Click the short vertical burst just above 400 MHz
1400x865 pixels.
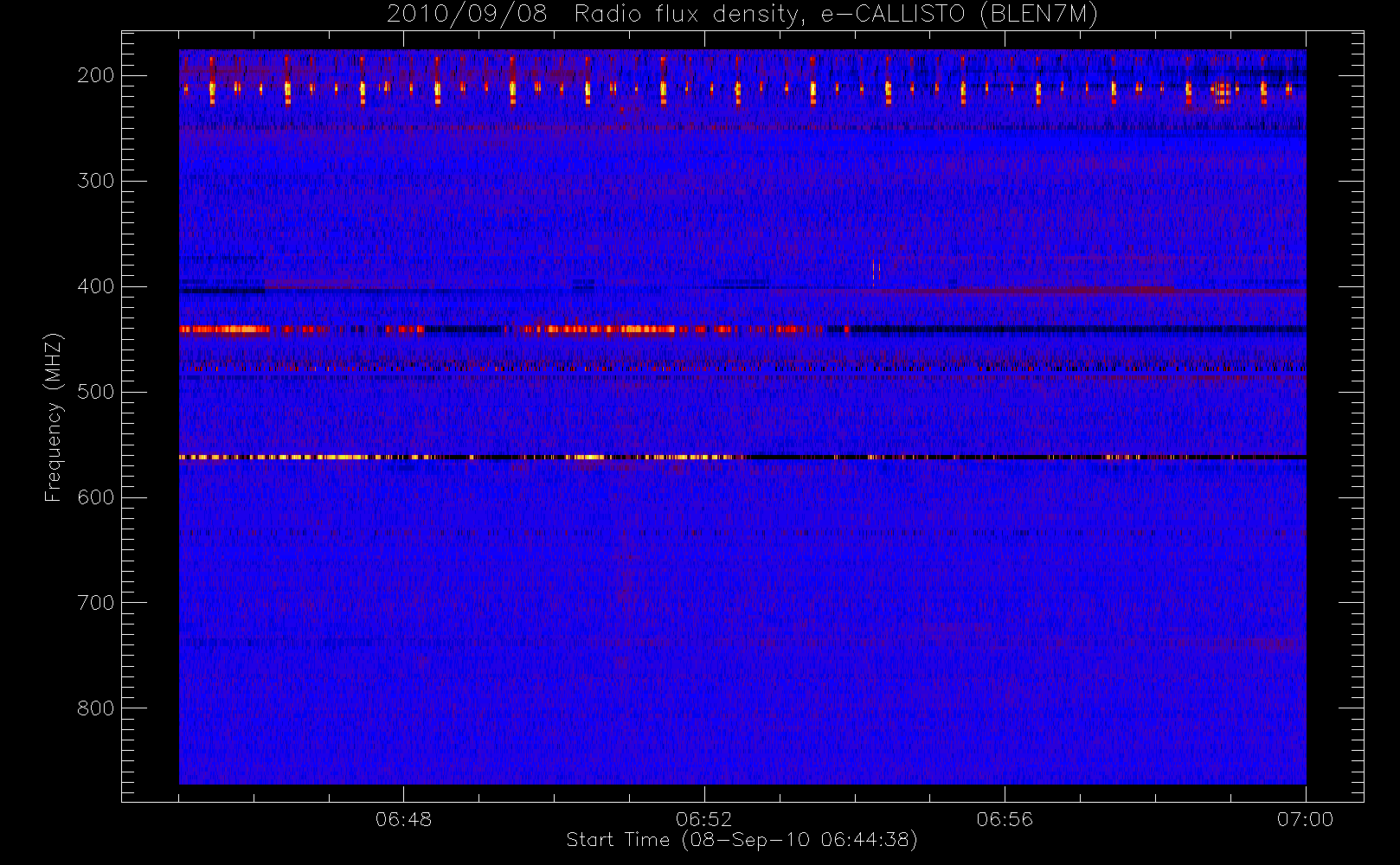[878, 271]
